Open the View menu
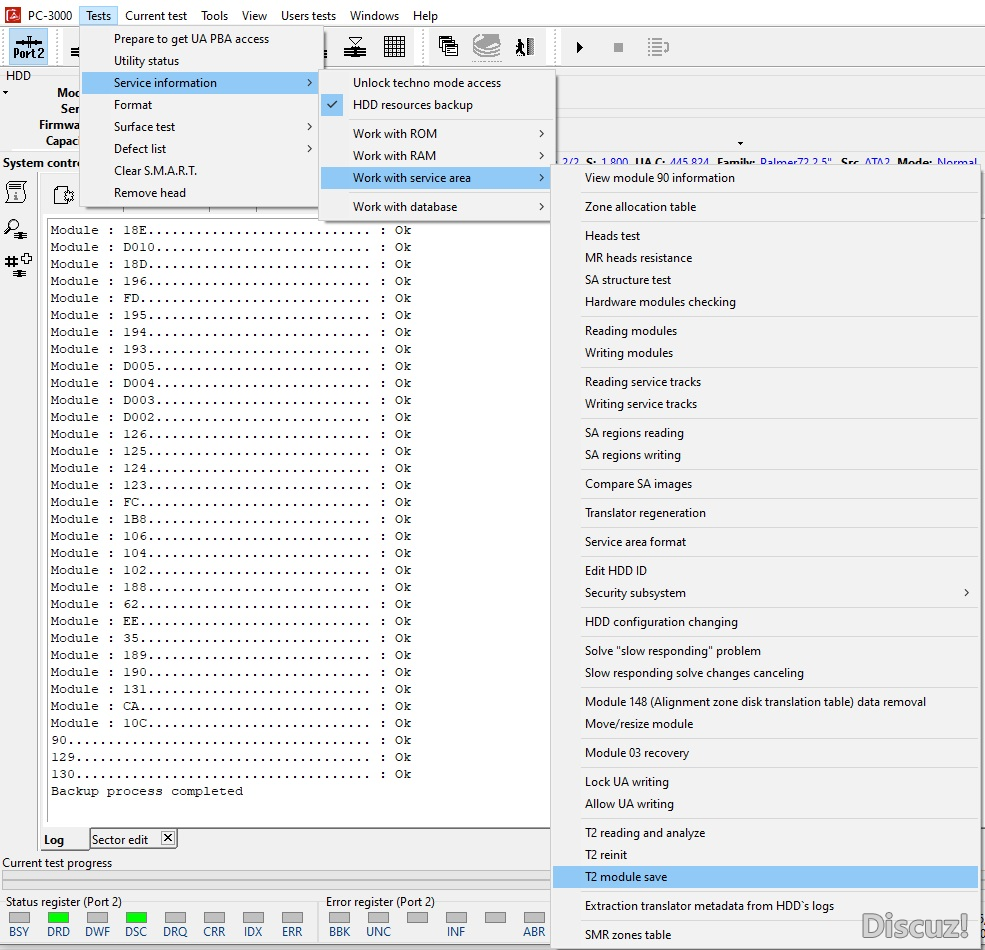 [254, 16]
